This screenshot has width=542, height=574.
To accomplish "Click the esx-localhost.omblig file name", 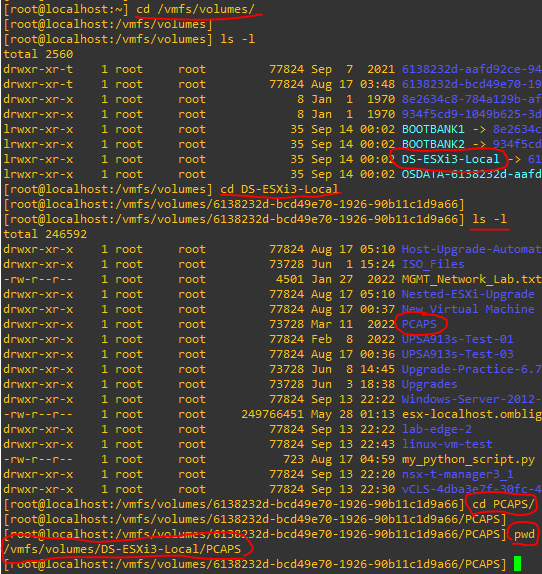I will pos(471,414).
